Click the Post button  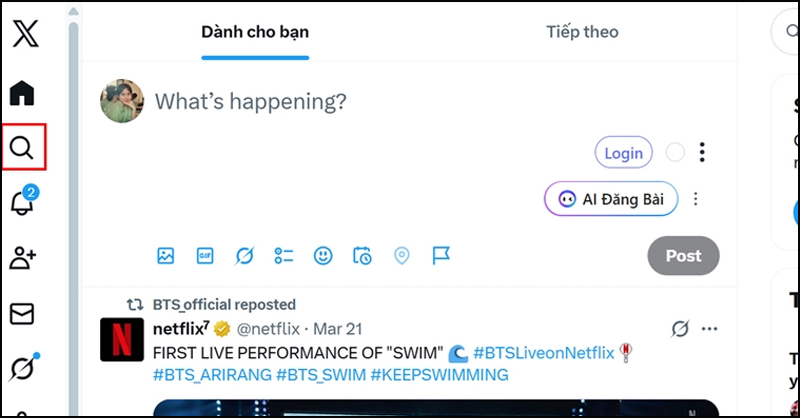(683, 256)
